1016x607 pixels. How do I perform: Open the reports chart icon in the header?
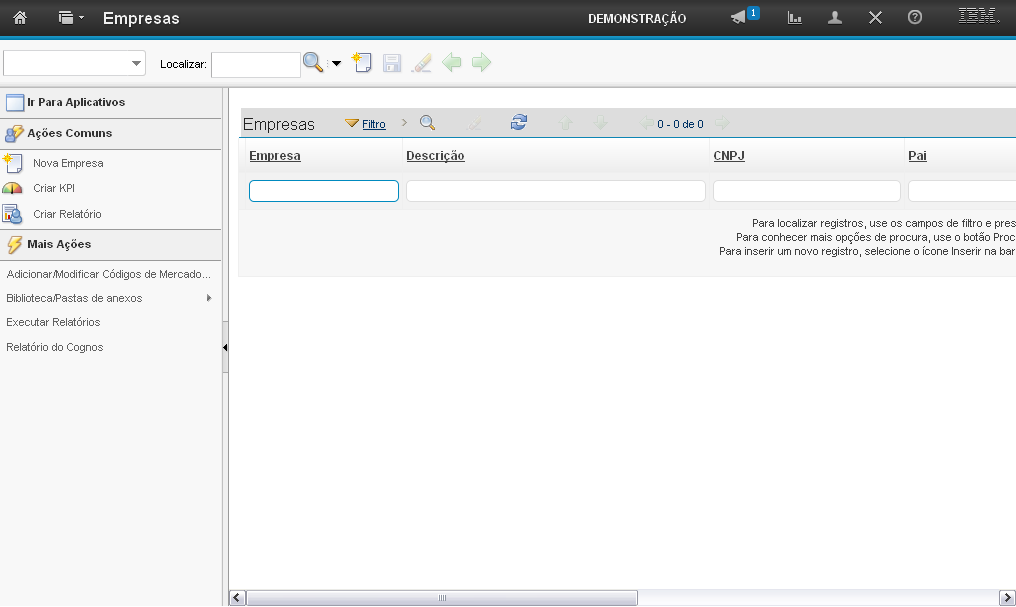[x=795, y=18]
